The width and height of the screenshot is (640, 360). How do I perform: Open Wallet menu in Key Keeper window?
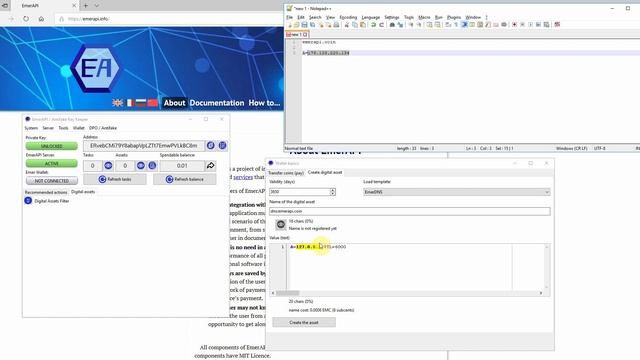78,128
